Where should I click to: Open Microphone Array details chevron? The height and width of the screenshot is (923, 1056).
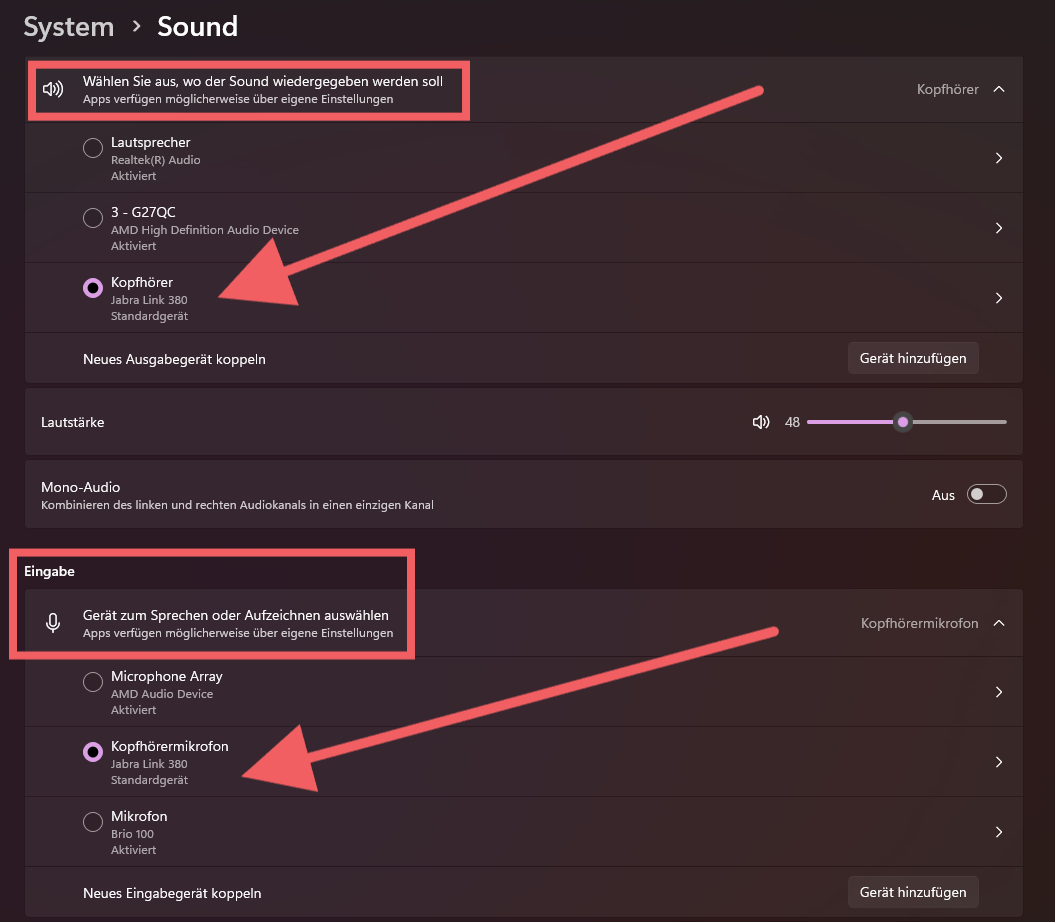pos(998,692)
